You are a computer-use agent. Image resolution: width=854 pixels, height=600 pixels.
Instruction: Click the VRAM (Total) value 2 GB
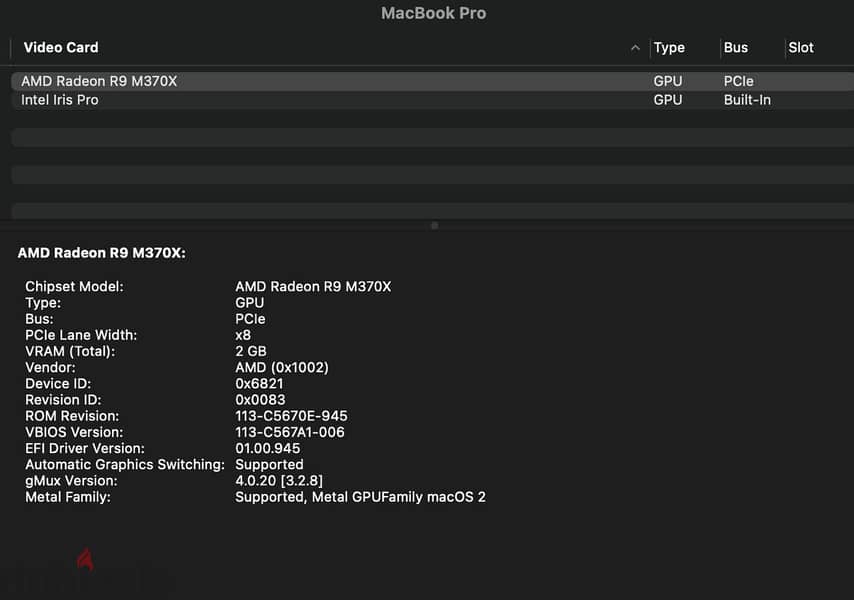pos(251,351)
